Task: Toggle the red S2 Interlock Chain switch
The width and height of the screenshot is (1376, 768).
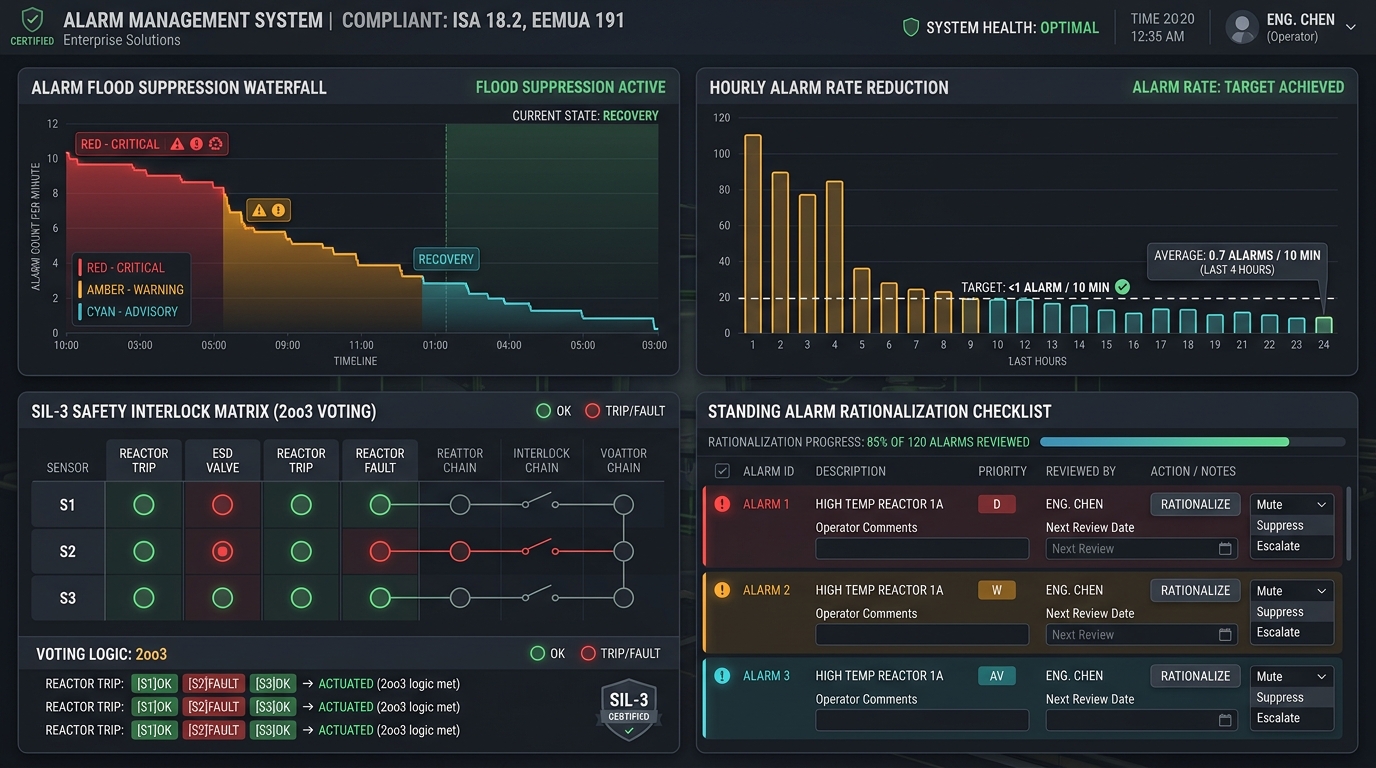Action: pos(540,548)
